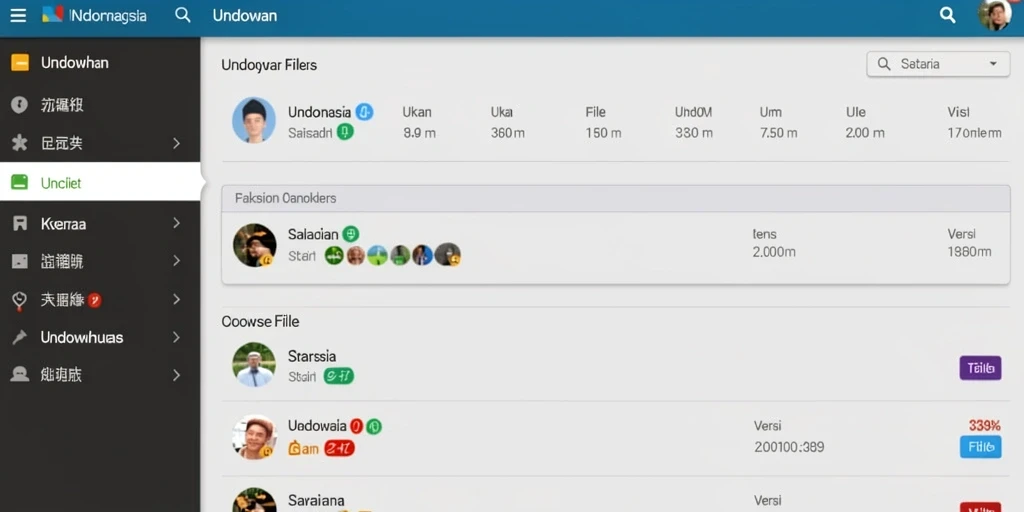Click the Undonasia profile picture
1024x512 pixels.
pyautogui.click(x=254, y=120)
